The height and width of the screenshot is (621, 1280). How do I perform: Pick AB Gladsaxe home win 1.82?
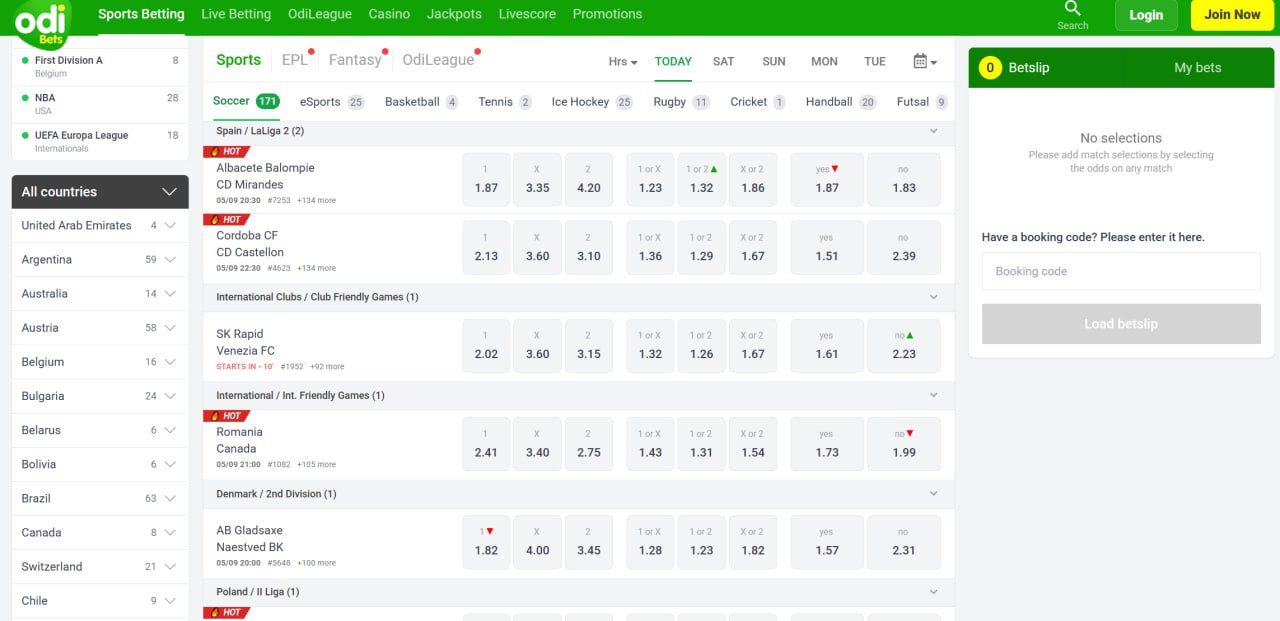point(486,542)
